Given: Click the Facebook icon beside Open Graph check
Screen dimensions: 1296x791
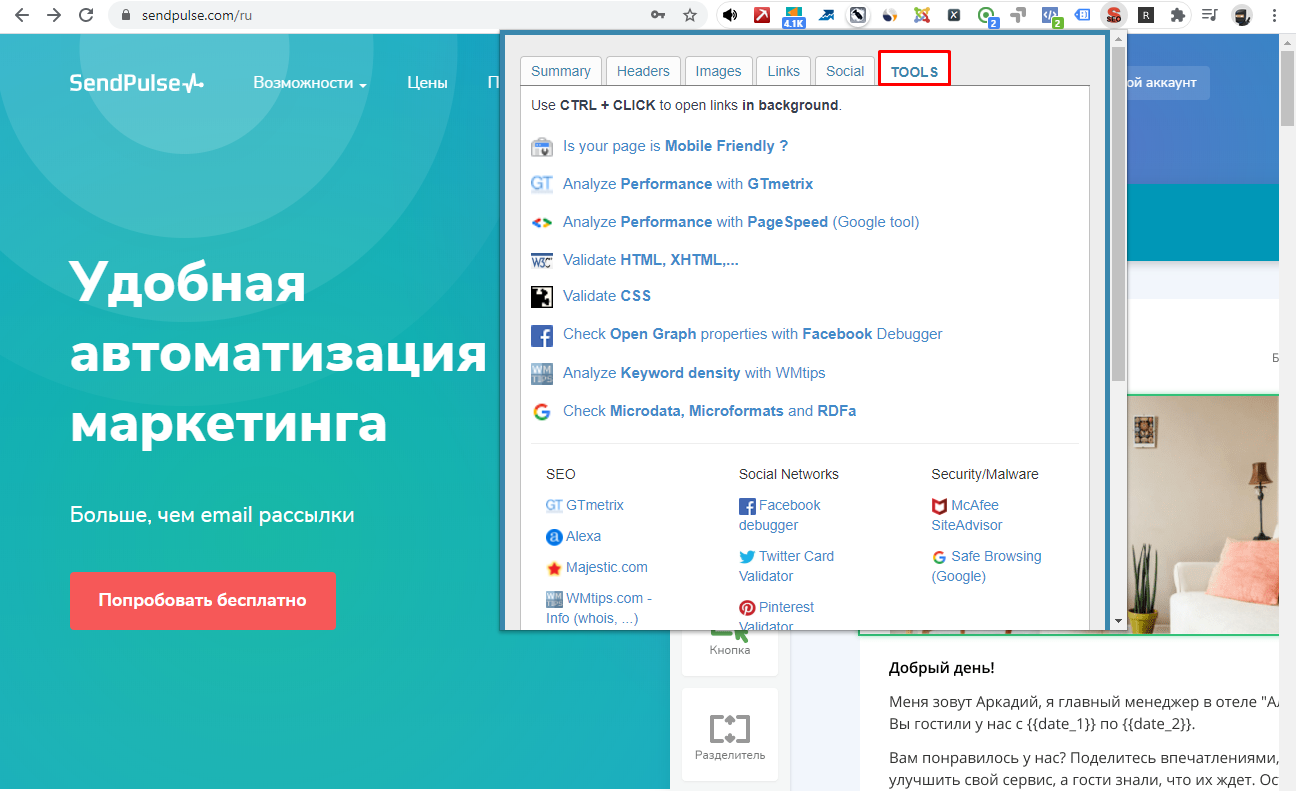Looking at the screenshot, I should (x=541, y=335).
